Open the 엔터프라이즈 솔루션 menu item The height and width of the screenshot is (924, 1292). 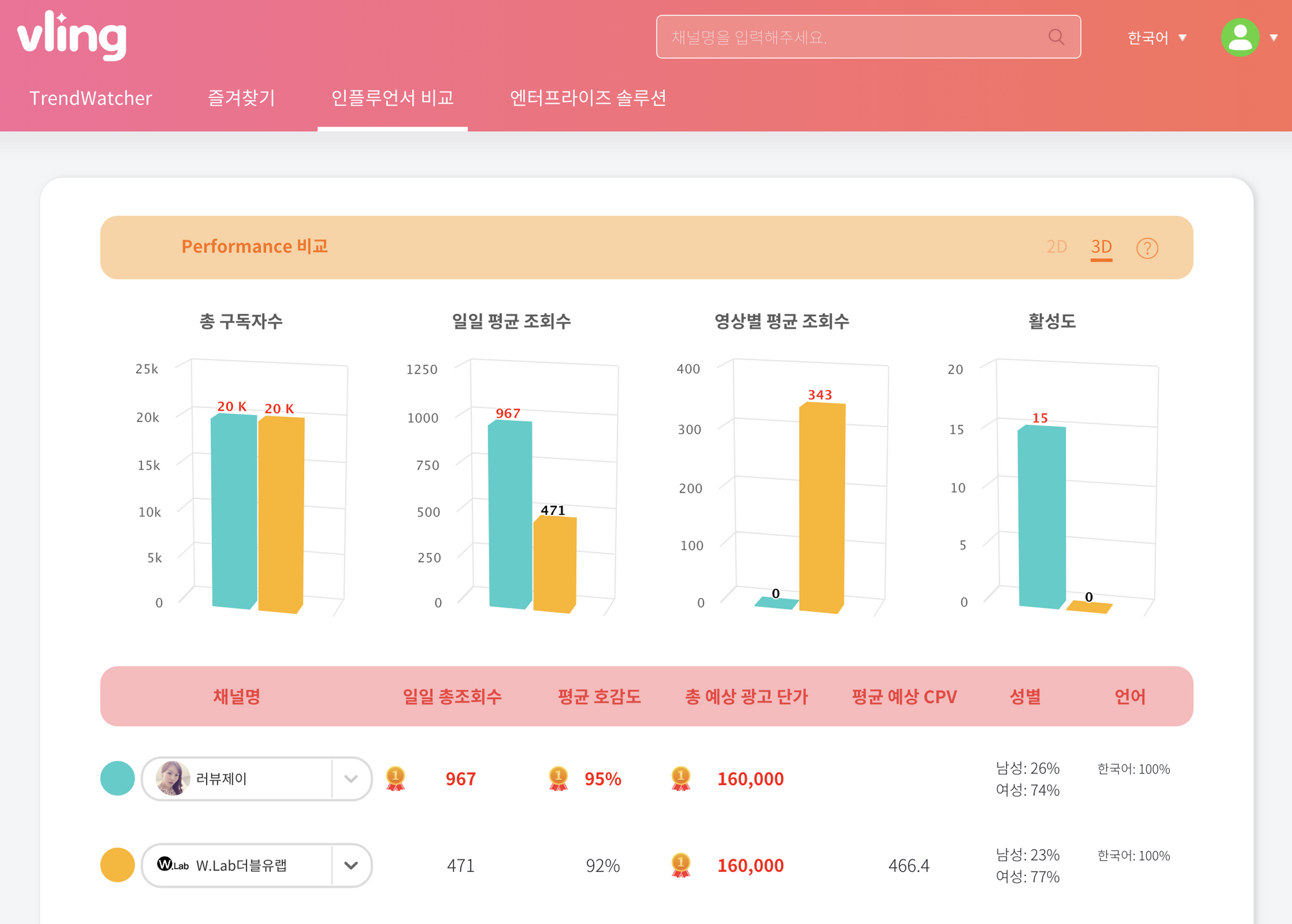[x=588, y=98]
